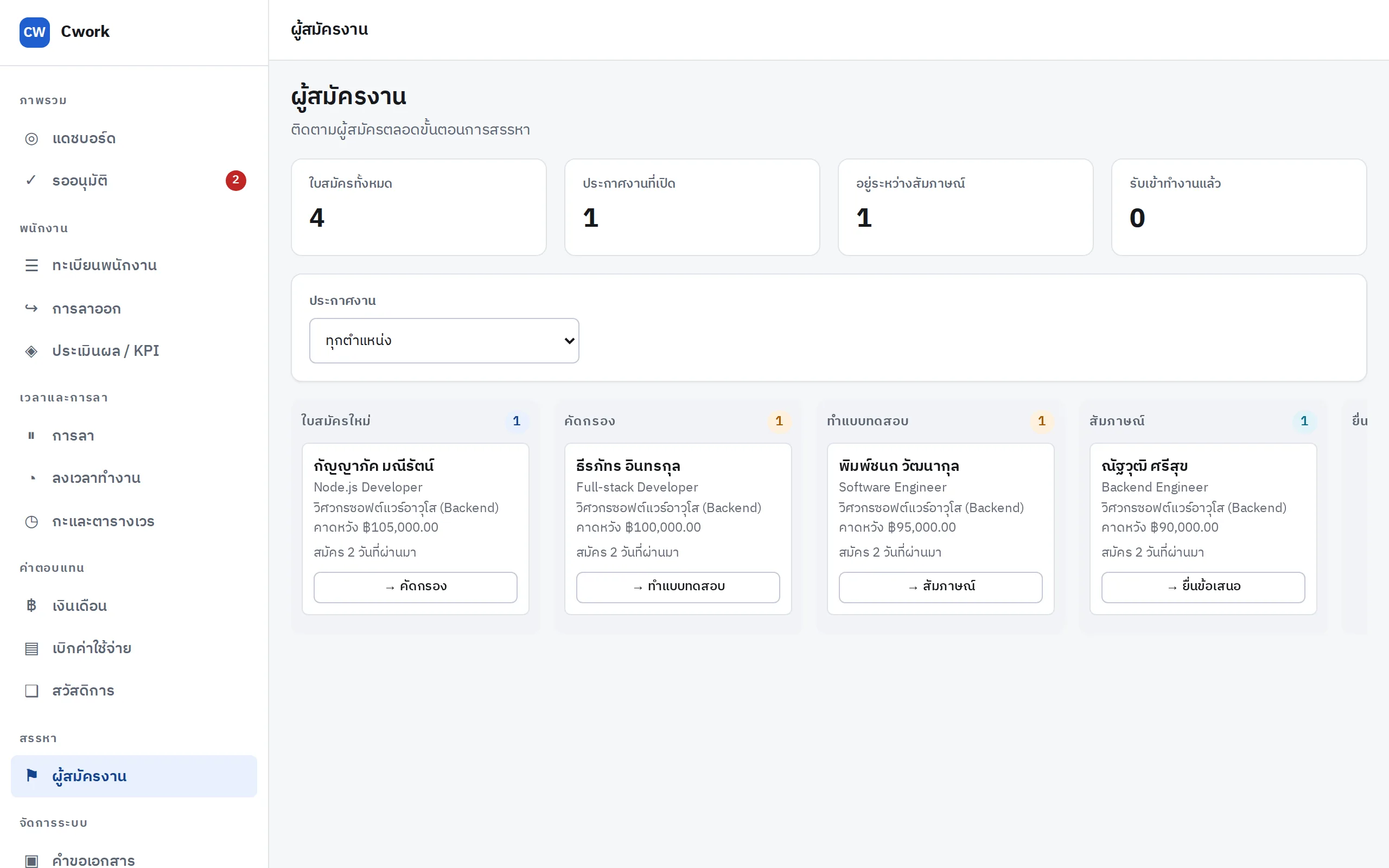Click the ผู้สมัครงาน flag icon
This screenshot has width=1389, height=868.
[31, 776]
